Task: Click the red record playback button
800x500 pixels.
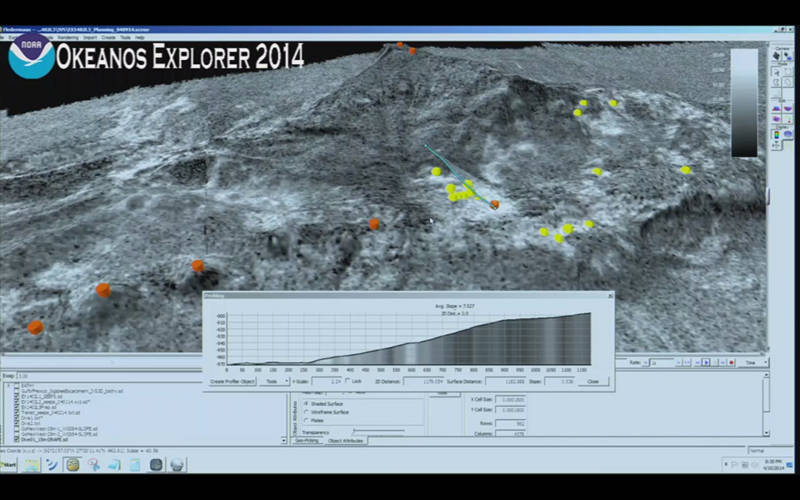Action: click(x=732, y=363)
